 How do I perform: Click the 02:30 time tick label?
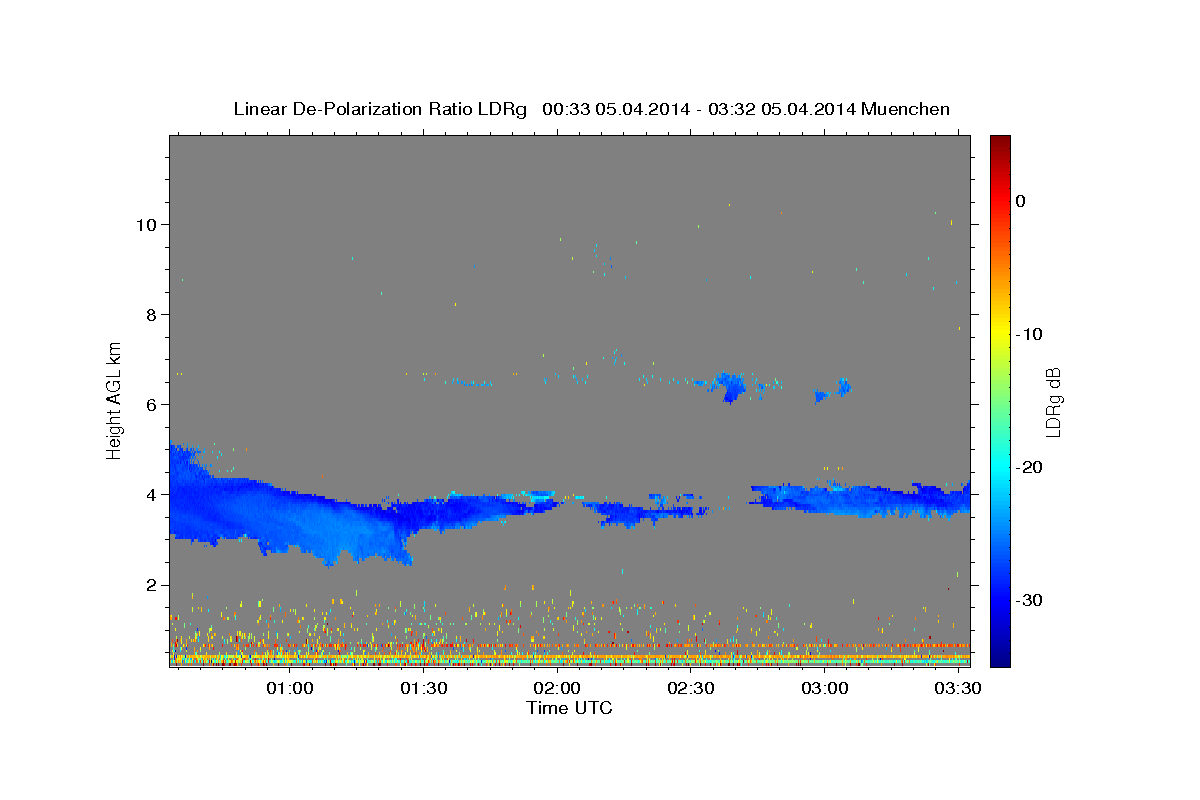(691, 689)
